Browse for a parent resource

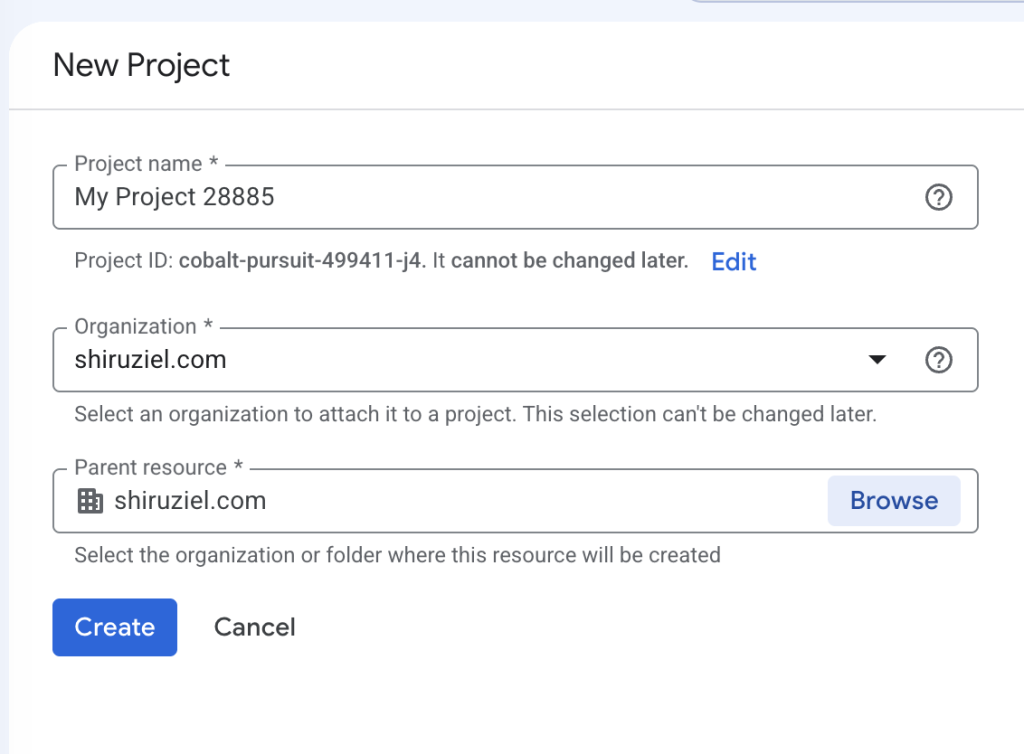click(894, 501)
